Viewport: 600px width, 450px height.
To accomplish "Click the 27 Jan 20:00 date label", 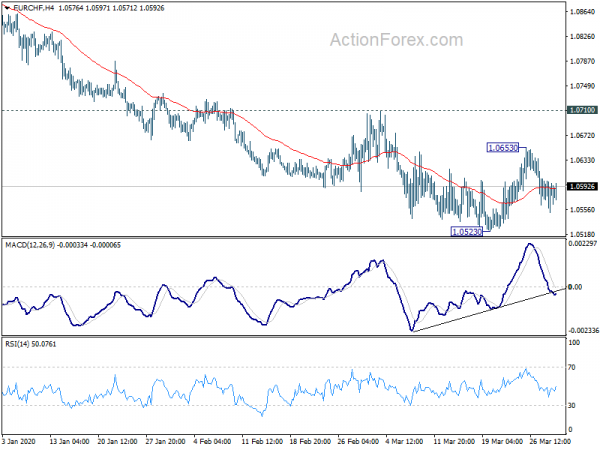I will click(x=166, y=441).
